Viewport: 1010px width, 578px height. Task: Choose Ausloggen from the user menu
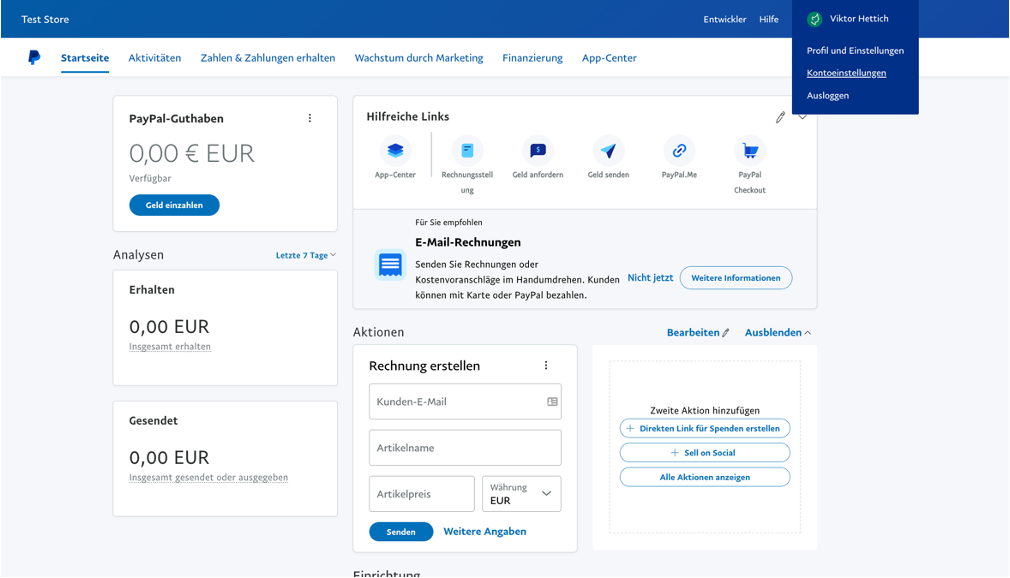(828, 95)
